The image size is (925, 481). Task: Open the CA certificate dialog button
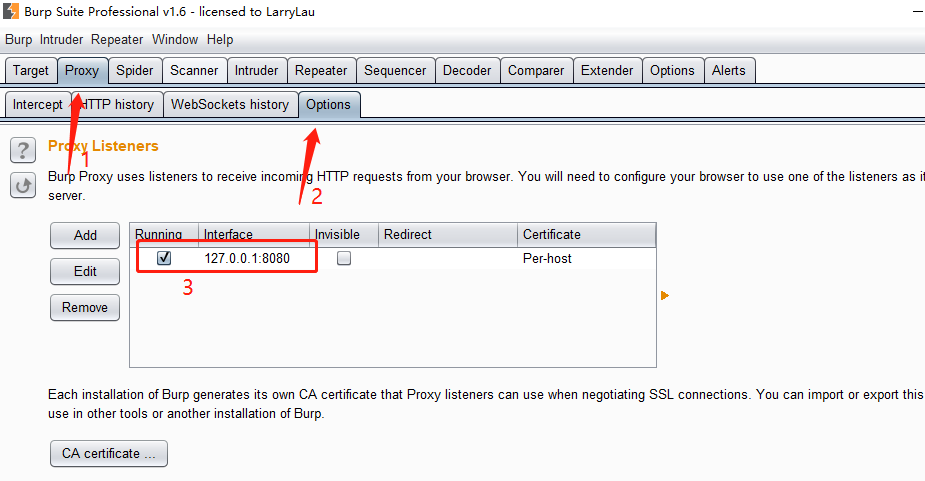(x=109, y=453)
